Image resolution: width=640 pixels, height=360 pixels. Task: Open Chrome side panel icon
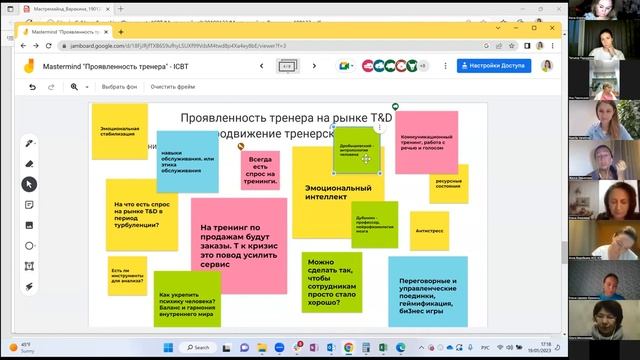527,46
